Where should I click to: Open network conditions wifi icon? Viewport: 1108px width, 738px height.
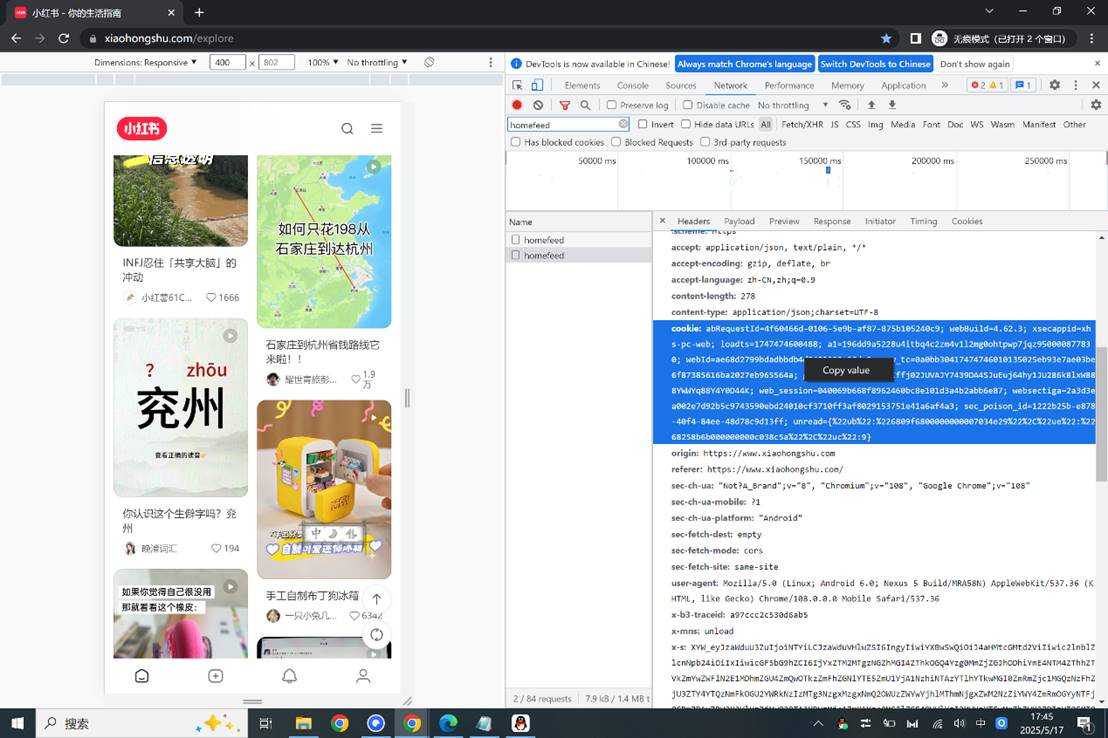tap(844, 105)
